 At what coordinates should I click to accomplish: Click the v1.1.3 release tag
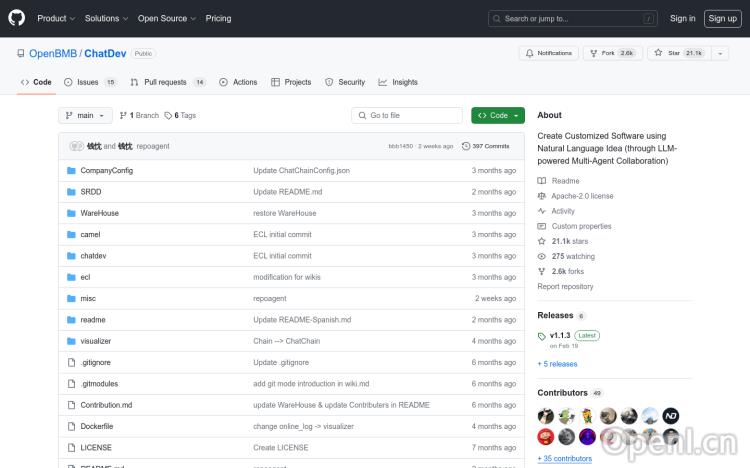click(558, 336)
